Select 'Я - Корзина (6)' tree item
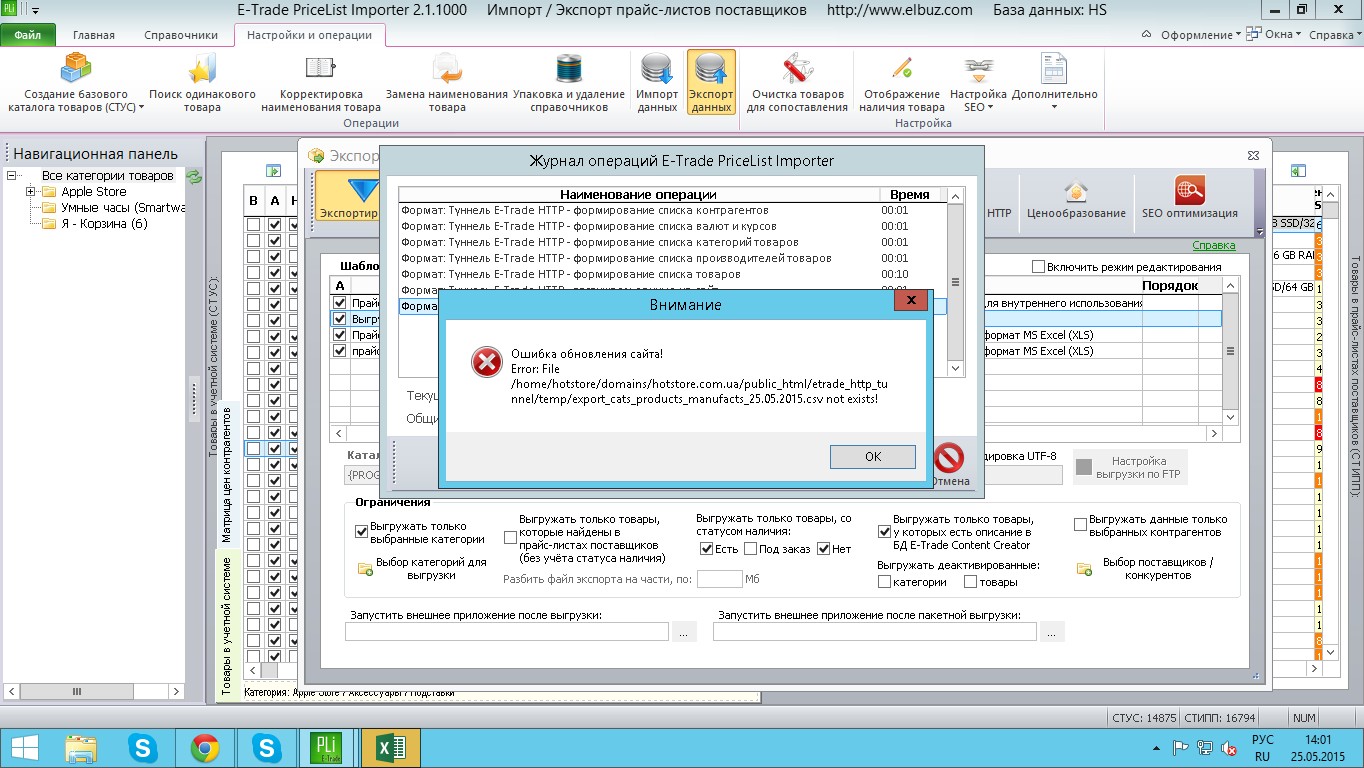 (x=104, y=224)
